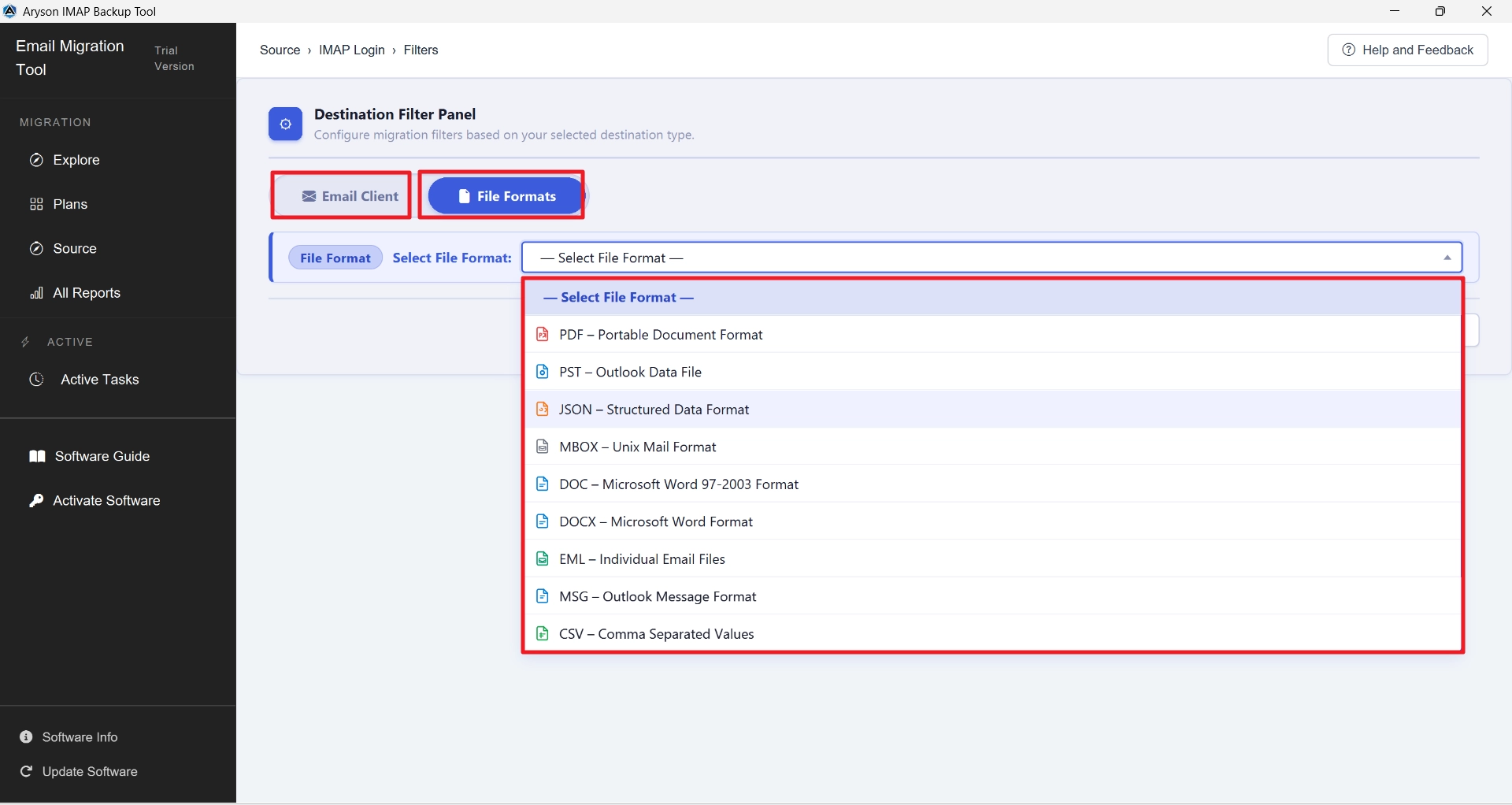Select DOC – Microsoft Word 97-2003 Format
Viewport: 1512px width, 805px height.
click(992, 484)
